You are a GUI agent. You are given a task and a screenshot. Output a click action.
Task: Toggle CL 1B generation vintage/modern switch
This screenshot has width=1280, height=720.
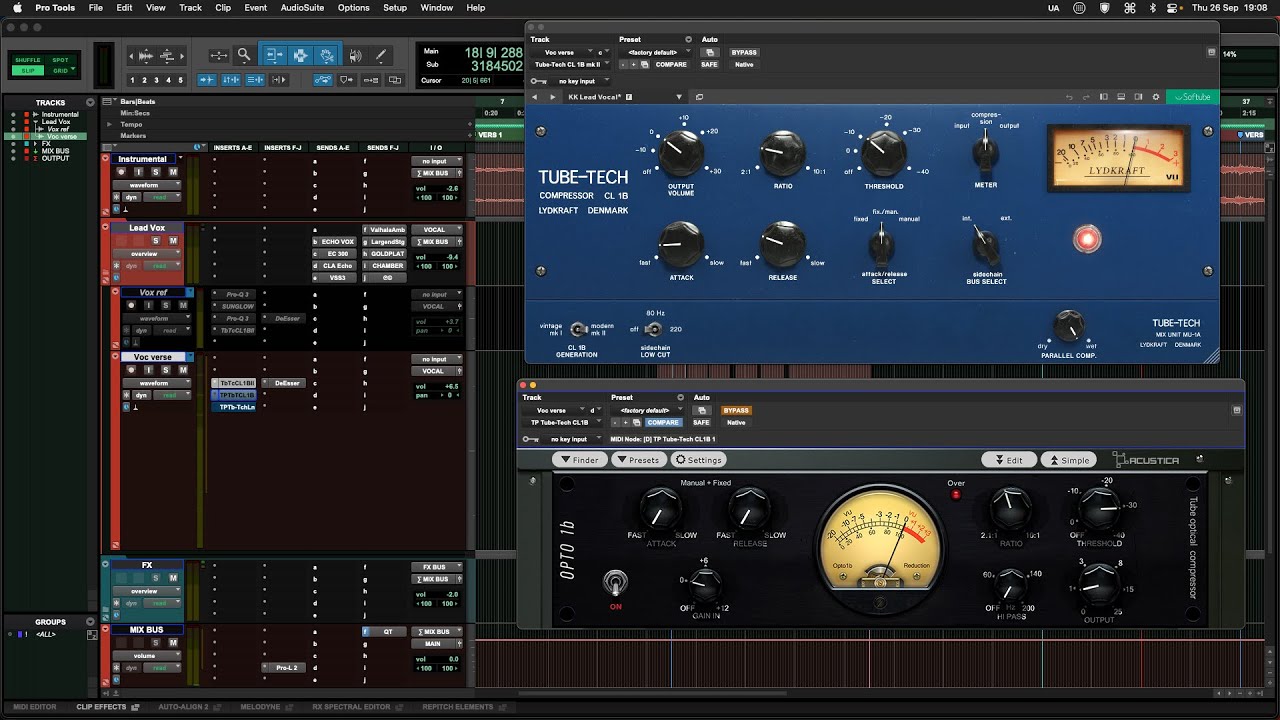[578, 329]
